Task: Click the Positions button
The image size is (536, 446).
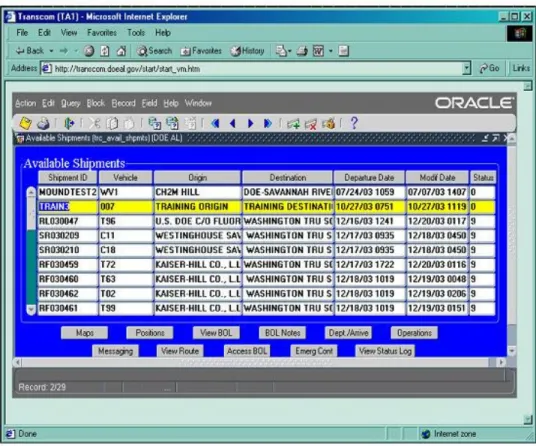Action: coord(150,333)
